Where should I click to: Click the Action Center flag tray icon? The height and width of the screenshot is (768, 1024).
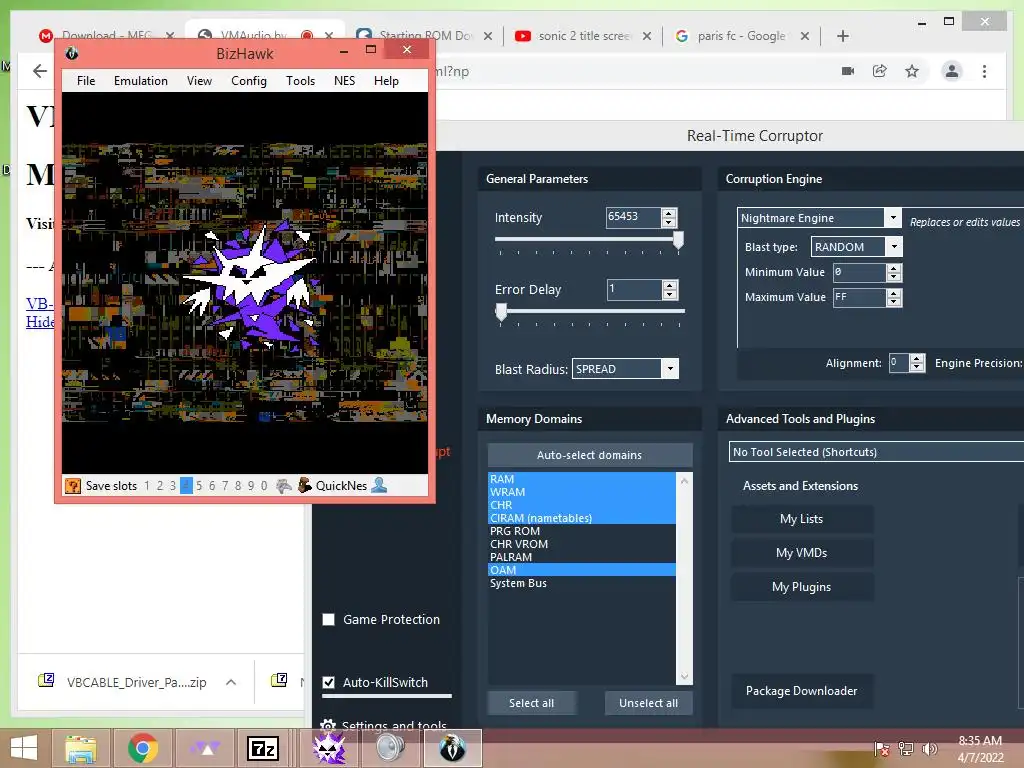(882, 748)
